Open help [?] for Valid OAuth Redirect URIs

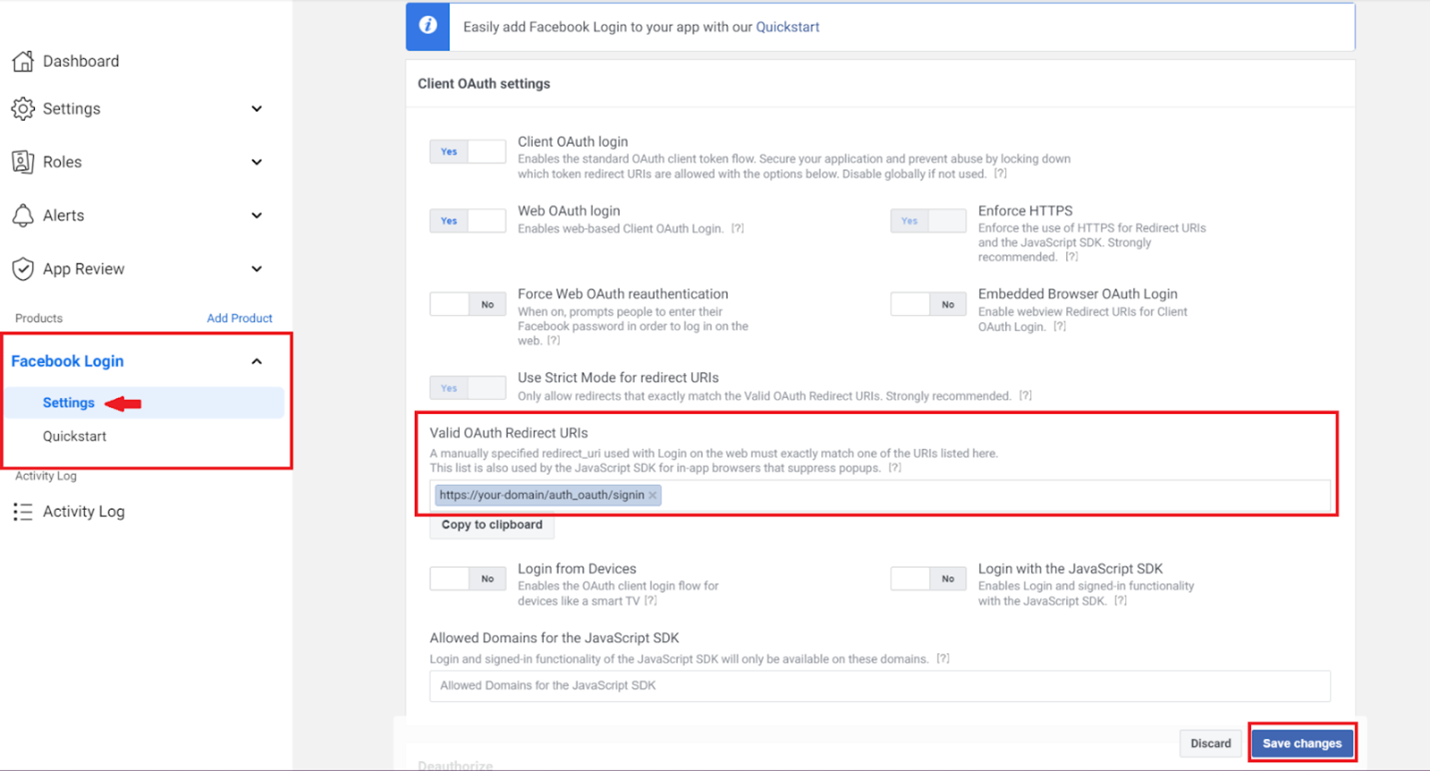[x=895, y=467]
